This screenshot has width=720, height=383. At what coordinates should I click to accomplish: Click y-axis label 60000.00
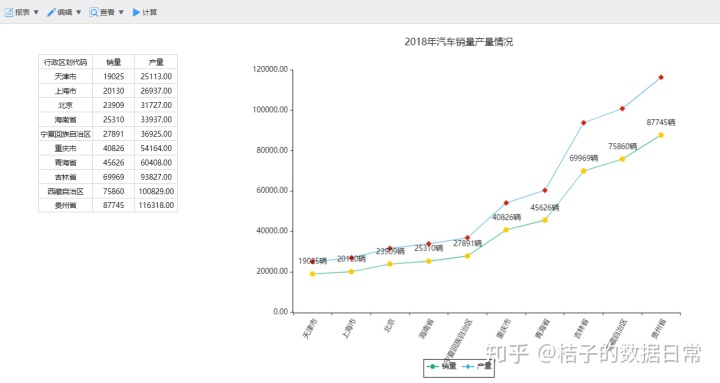(272, 190)
